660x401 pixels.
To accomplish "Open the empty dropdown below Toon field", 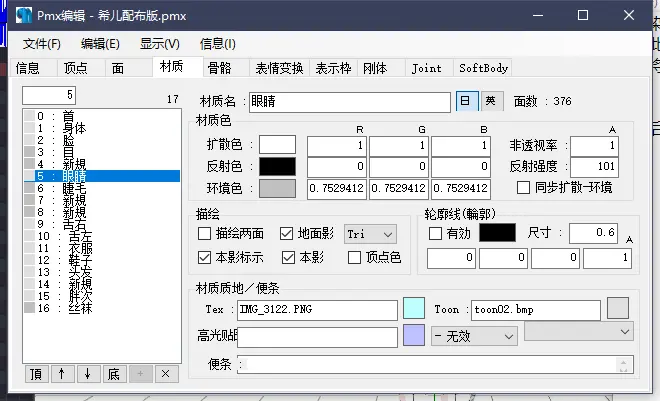I will tap(579, 332).
